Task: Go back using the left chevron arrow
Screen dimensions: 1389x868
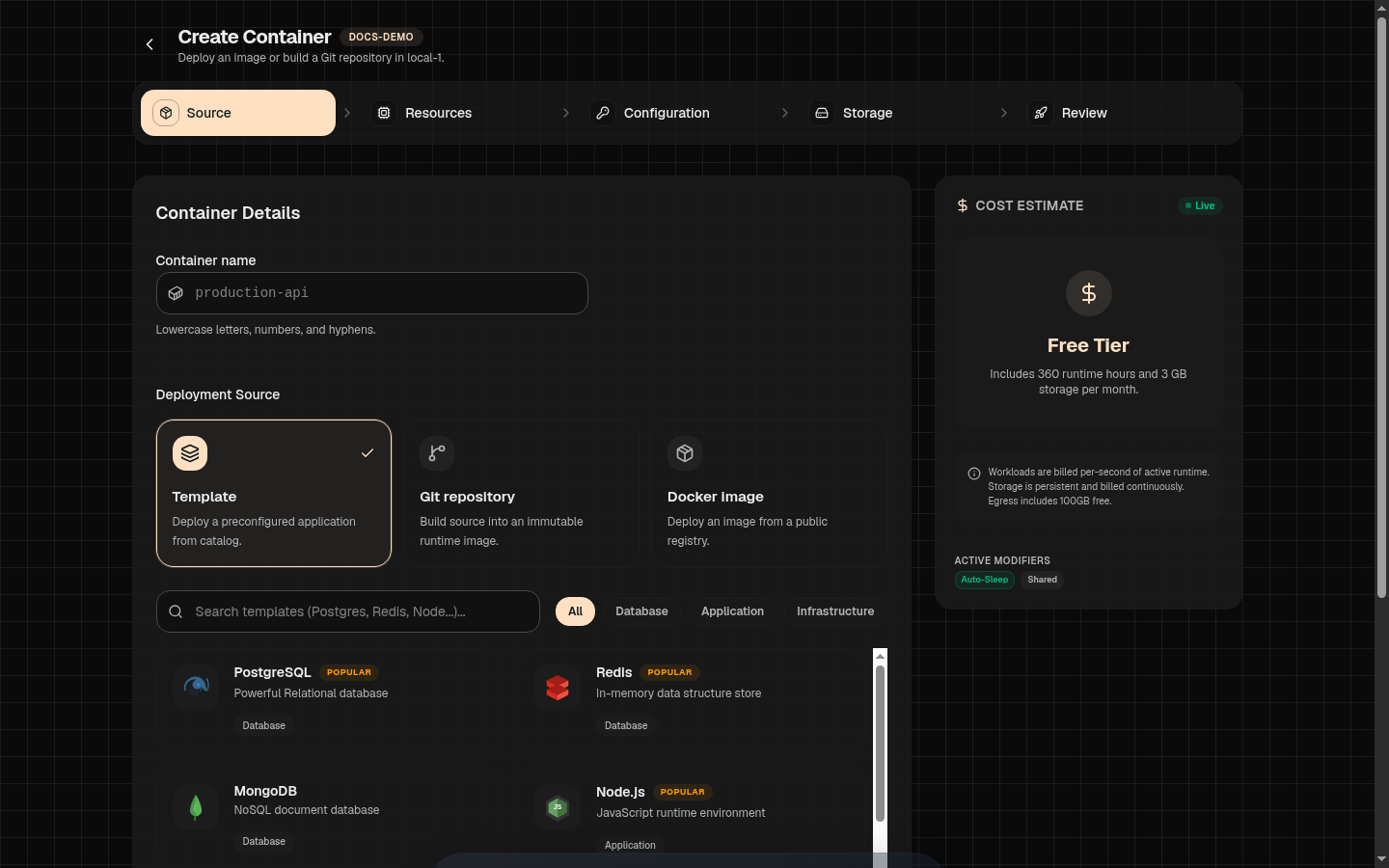Action: tap(150, 44)
